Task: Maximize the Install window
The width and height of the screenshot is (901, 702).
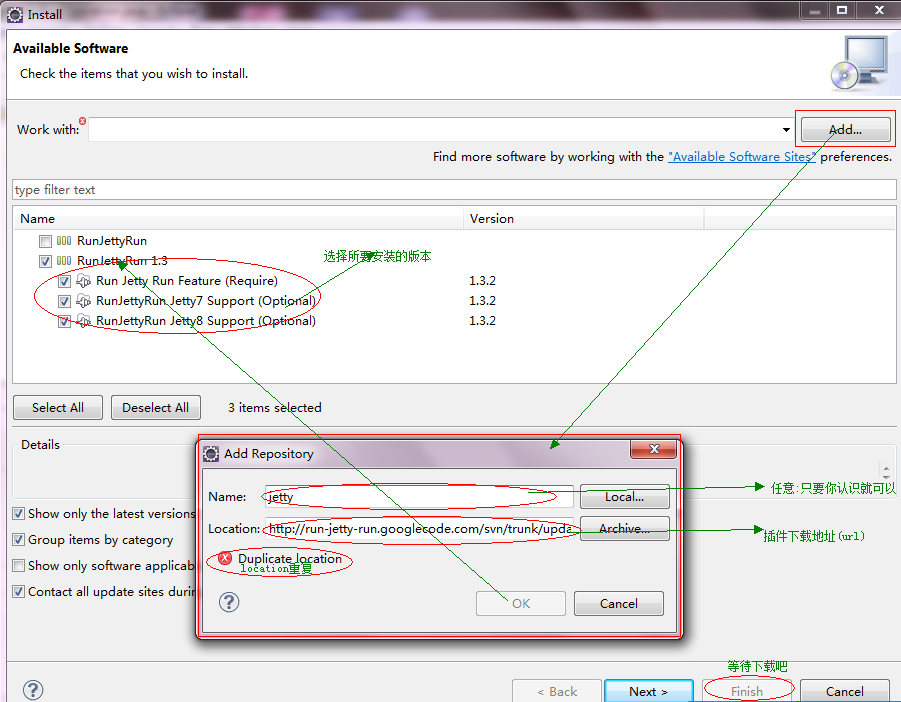Action: [842, 10]
